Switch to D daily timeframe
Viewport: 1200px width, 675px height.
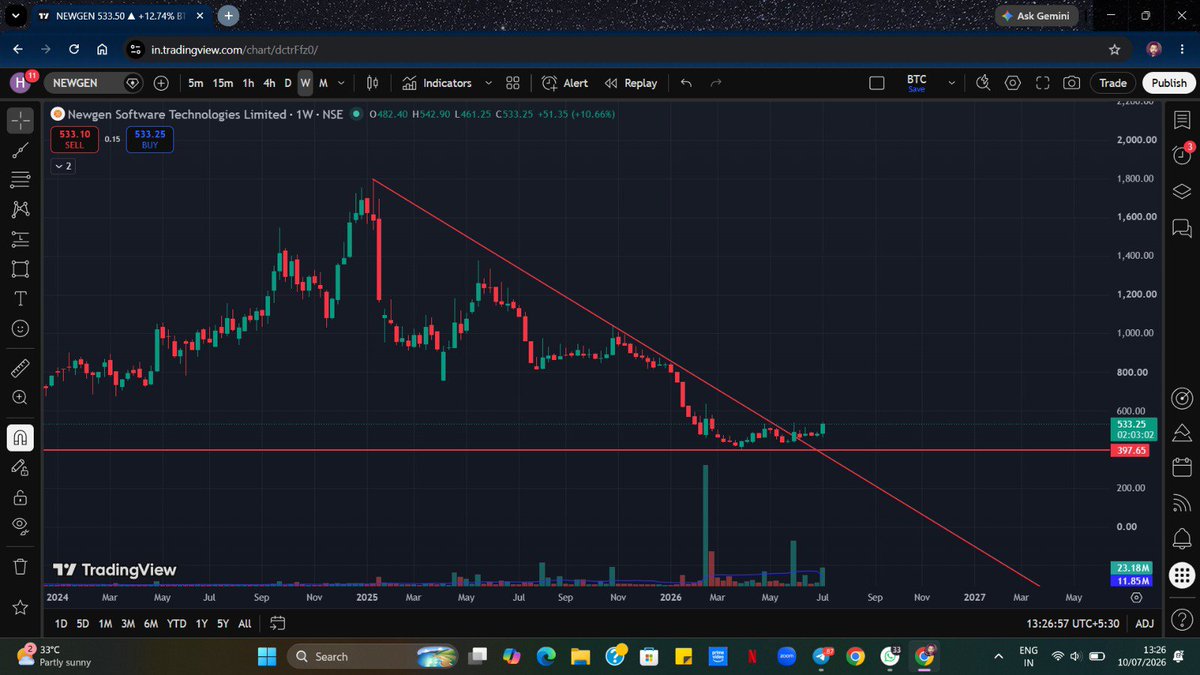288,83
